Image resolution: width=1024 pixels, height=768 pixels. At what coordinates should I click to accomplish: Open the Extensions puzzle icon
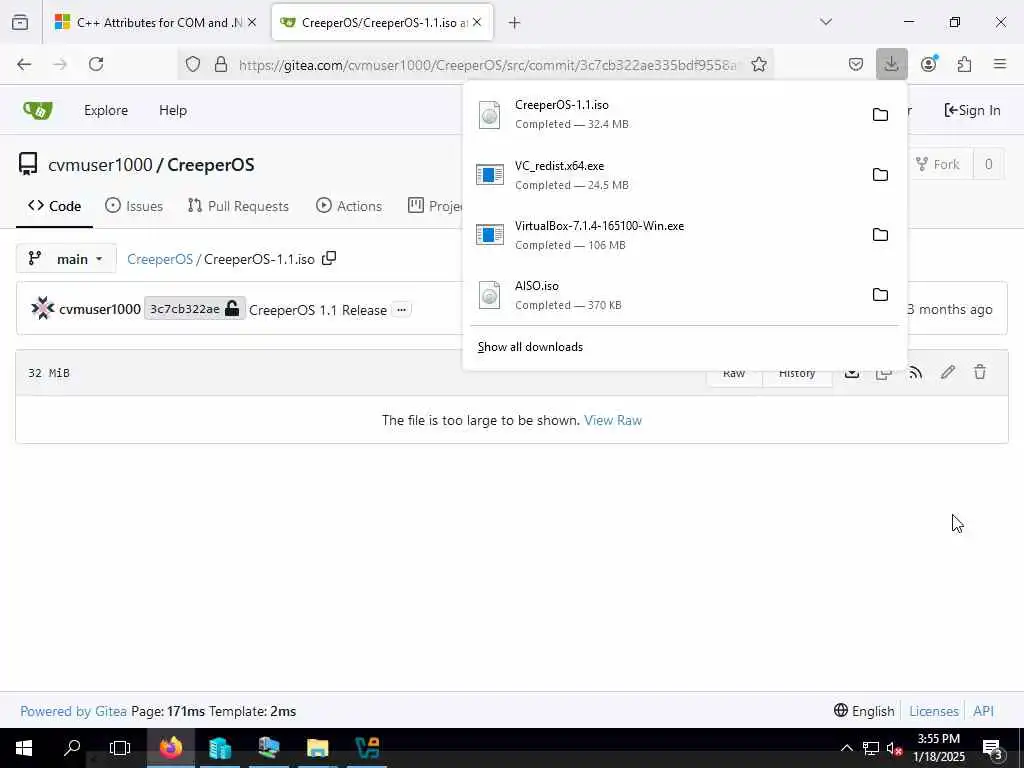tap(964, 64)
